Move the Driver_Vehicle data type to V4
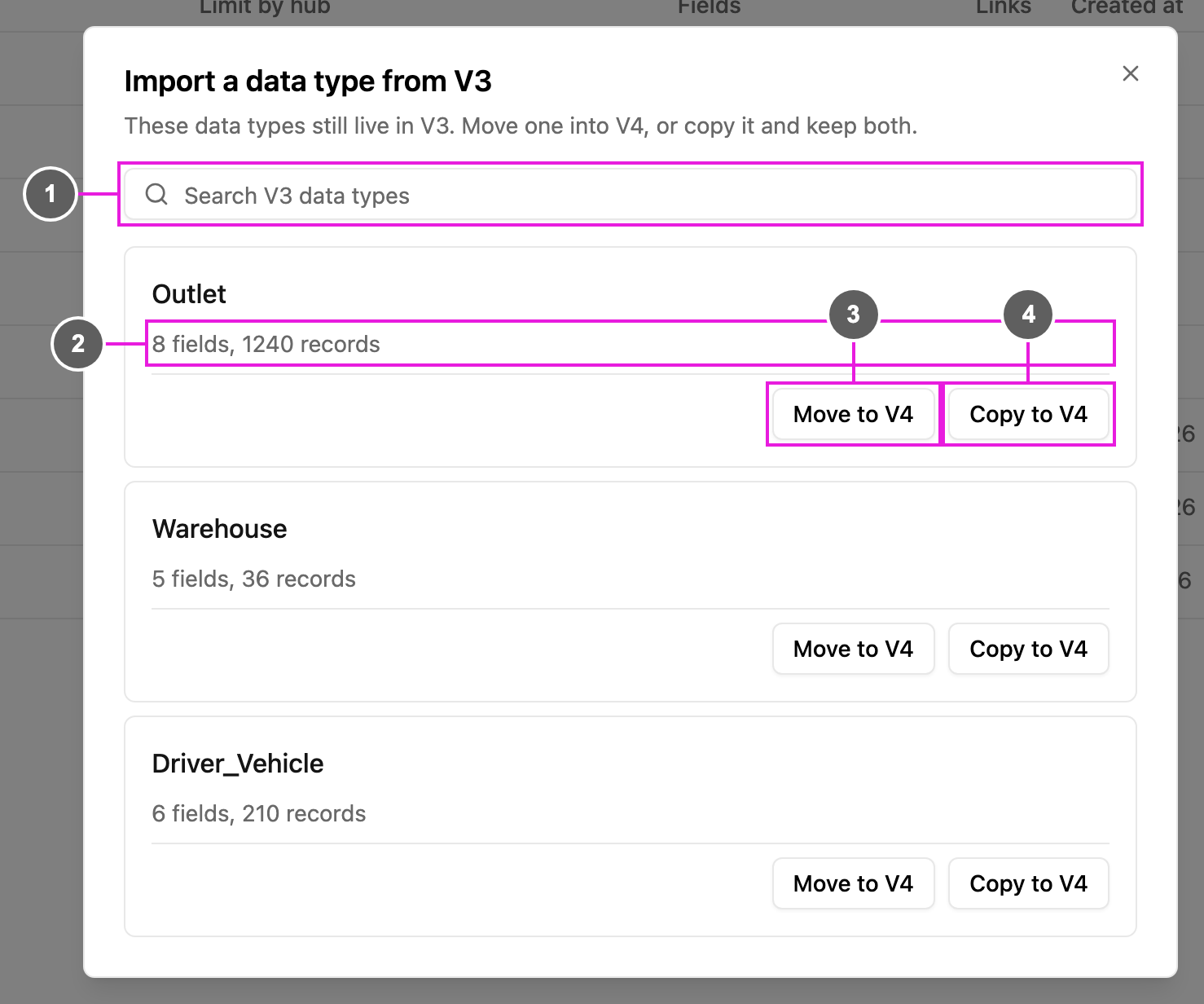The height and width of the screenshot is (1004, 1204). 853,883
